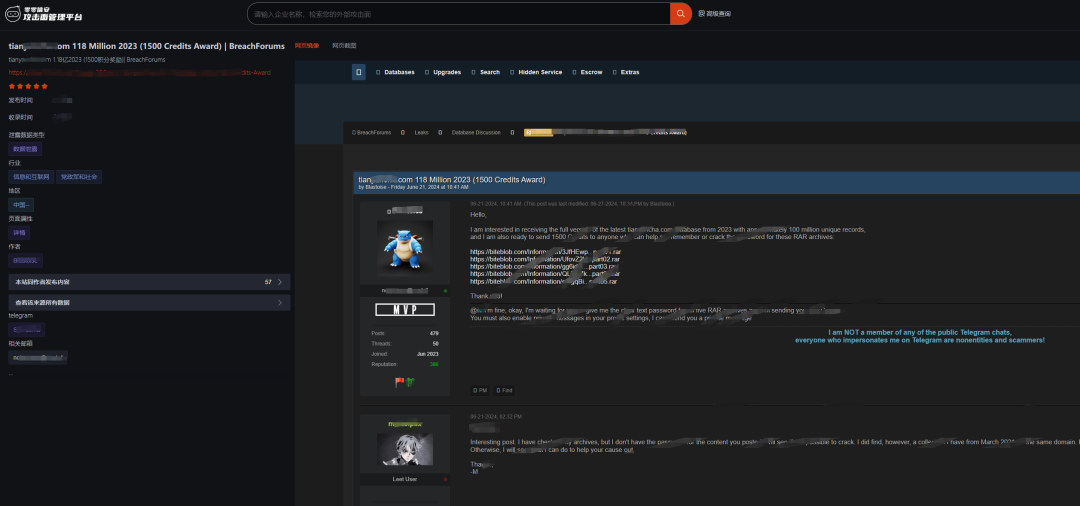1080x506 pixels.
Task: Click the orange search magnifier button
Action: tap(681, 14)
